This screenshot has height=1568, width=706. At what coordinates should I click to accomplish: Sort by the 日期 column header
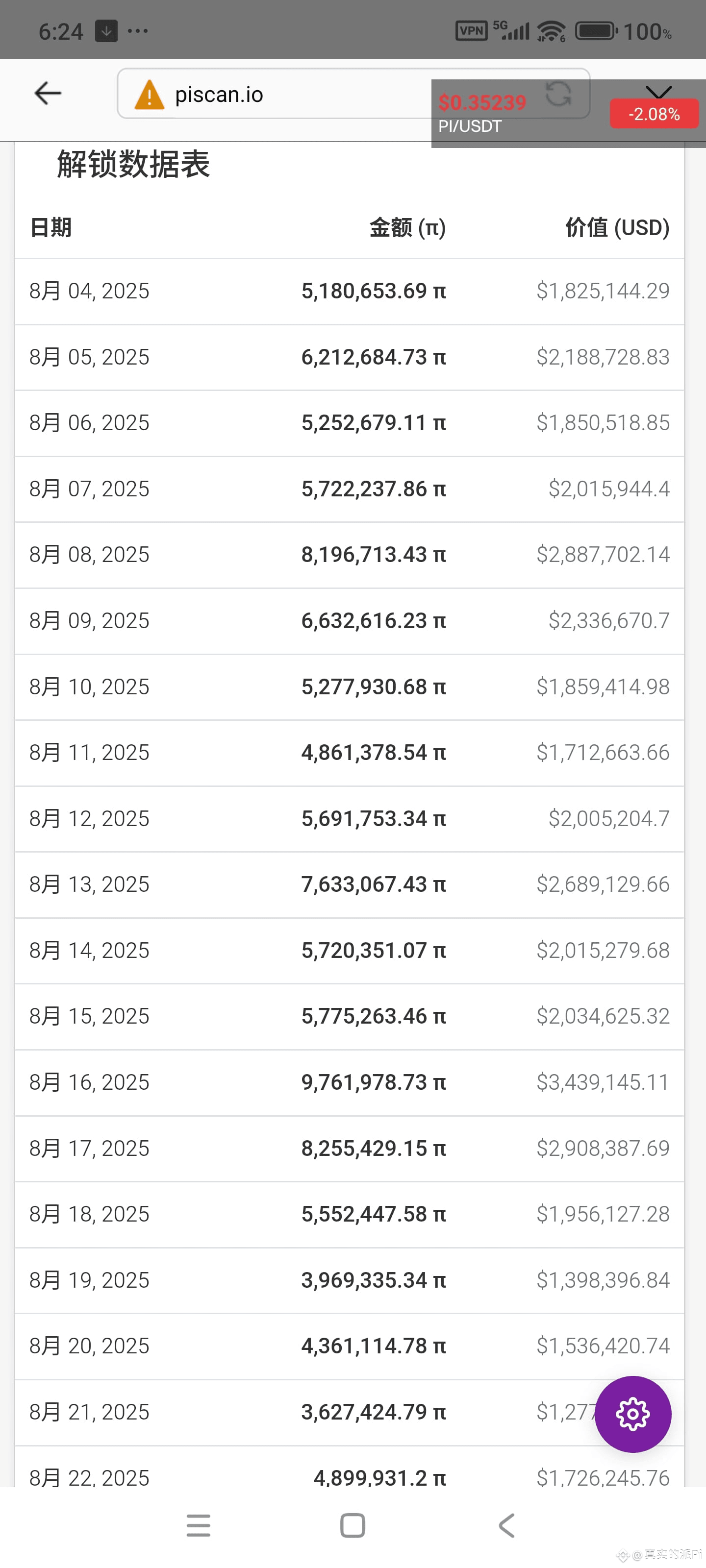coord(50,227)
